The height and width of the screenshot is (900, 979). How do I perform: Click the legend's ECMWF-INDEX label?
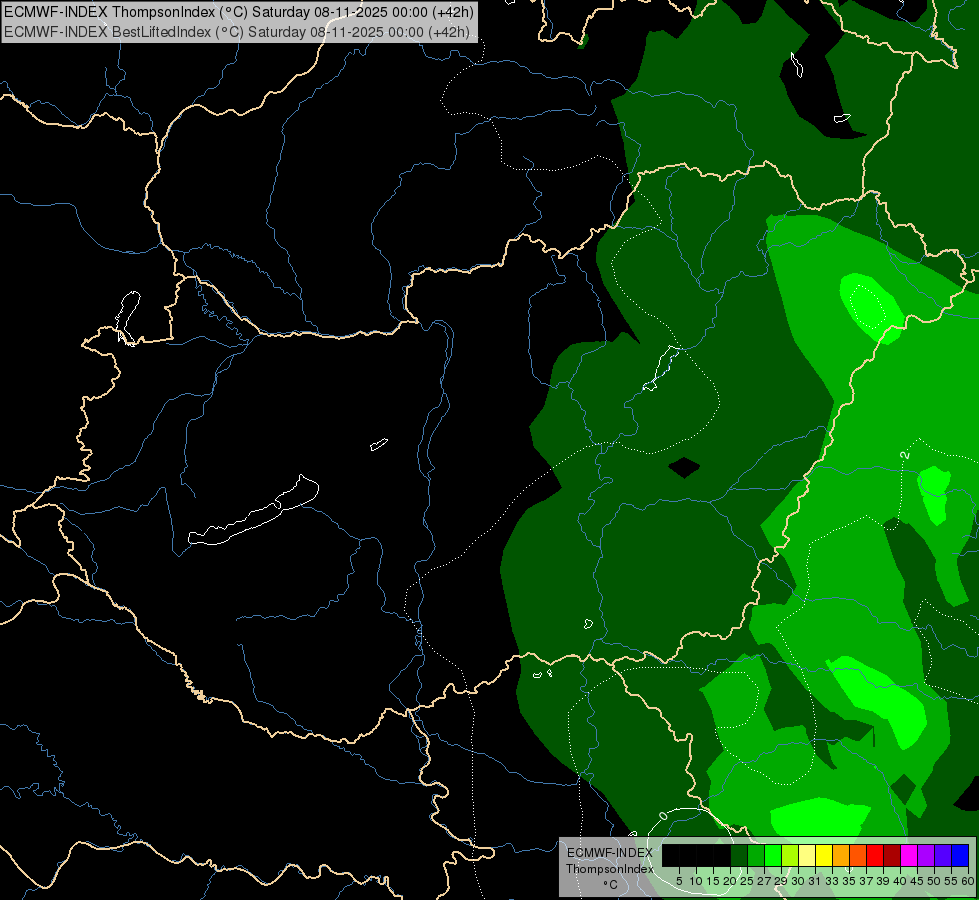609,853
